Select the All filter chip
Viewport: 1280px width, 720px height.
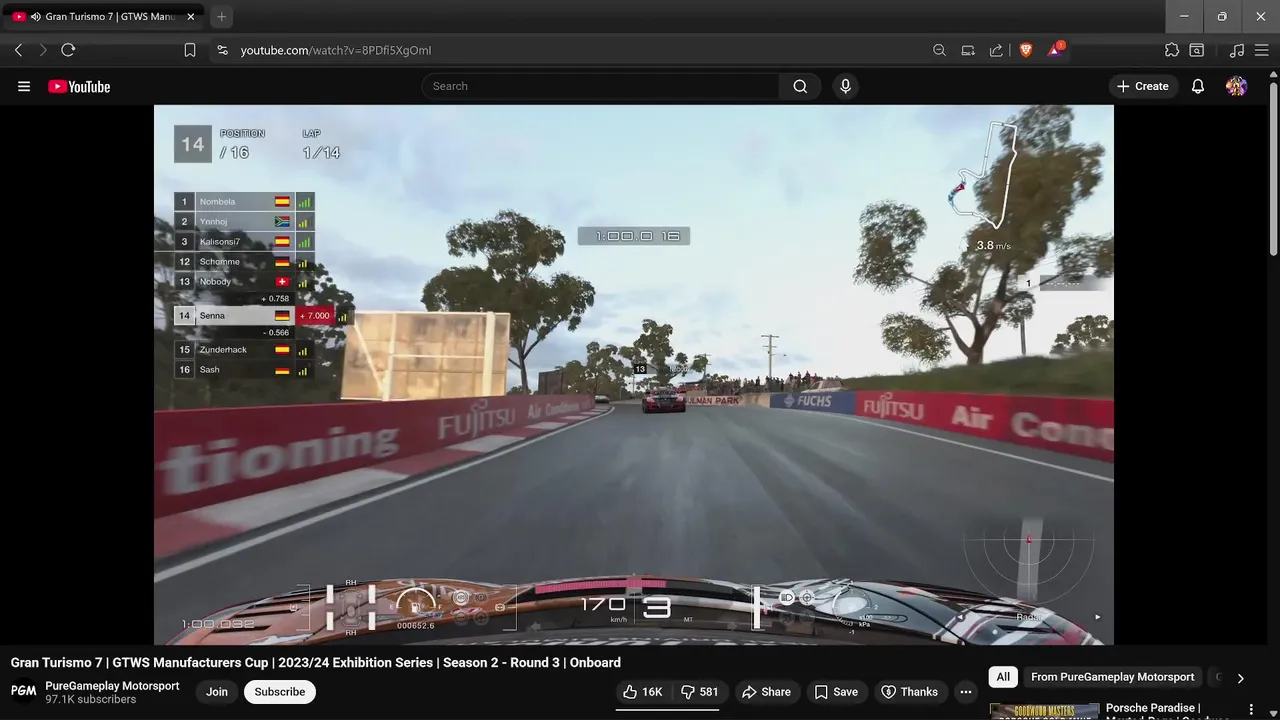(x=1003, y=677)
